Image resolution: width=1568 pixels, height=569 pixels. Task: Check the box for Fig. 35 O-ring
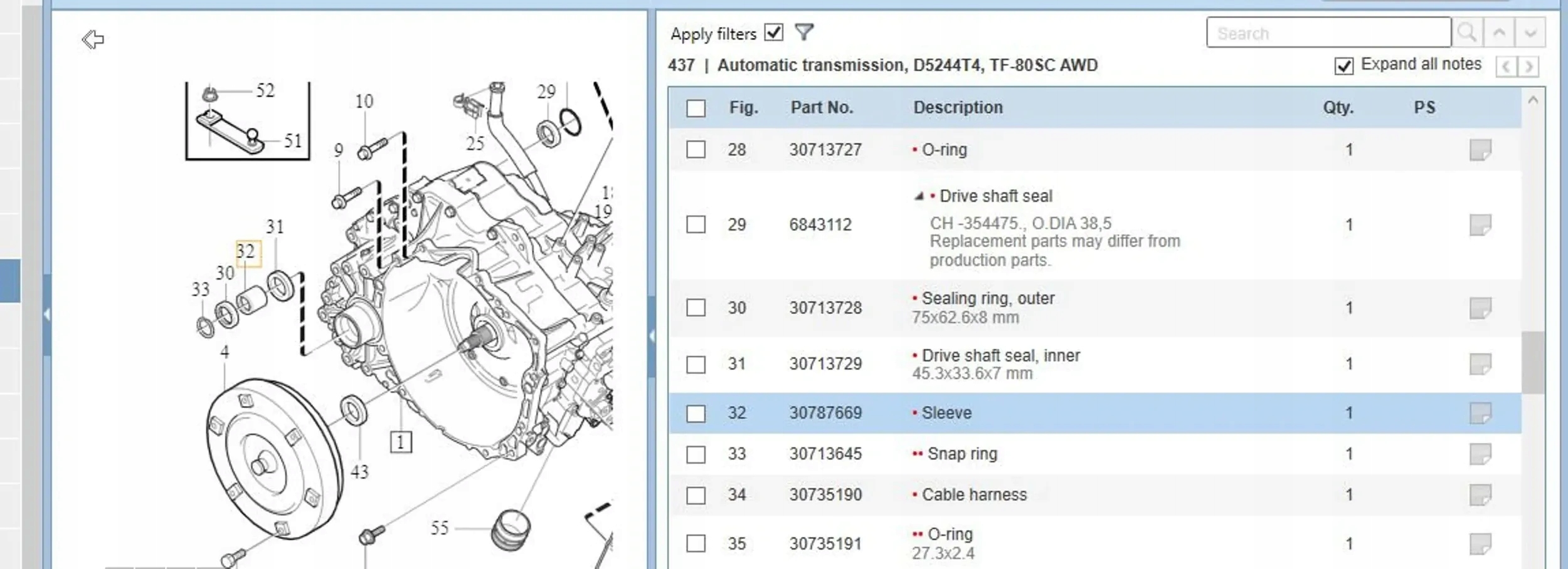696,543
